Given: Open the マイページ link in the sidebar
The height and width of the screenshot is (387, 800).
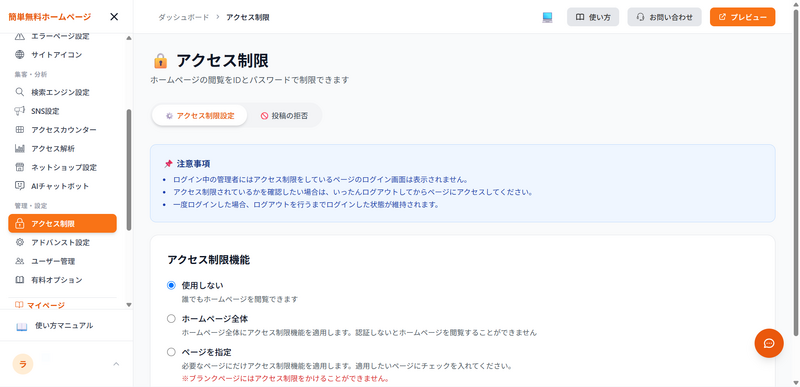Looking at the screenshot, I should [x=46, y=305].
